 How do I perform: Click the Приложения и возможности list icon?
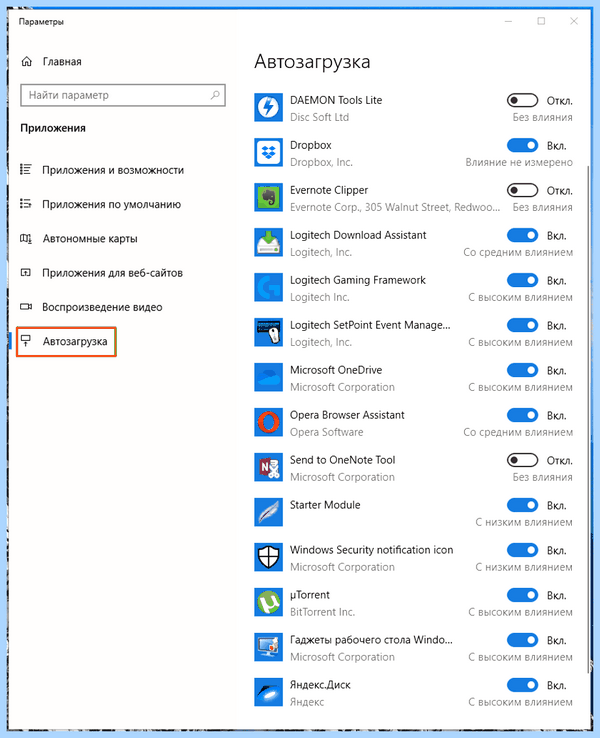pyautogui.click(x=26, y=169)
